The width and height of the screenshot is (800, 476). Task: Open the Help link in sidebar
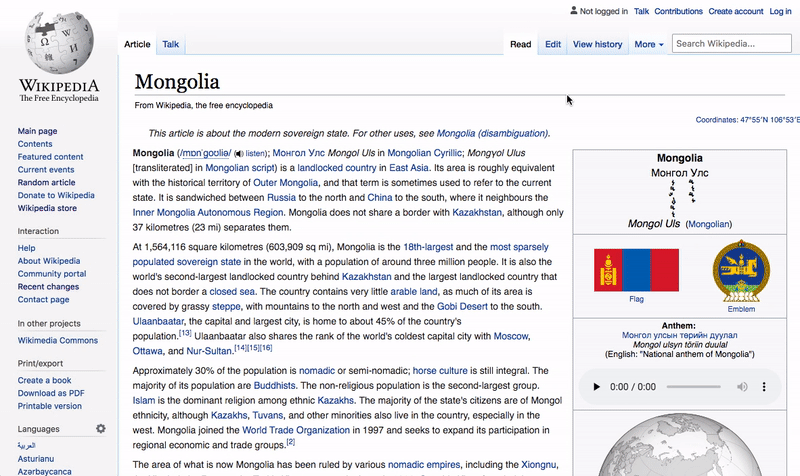tap(27, 248)
